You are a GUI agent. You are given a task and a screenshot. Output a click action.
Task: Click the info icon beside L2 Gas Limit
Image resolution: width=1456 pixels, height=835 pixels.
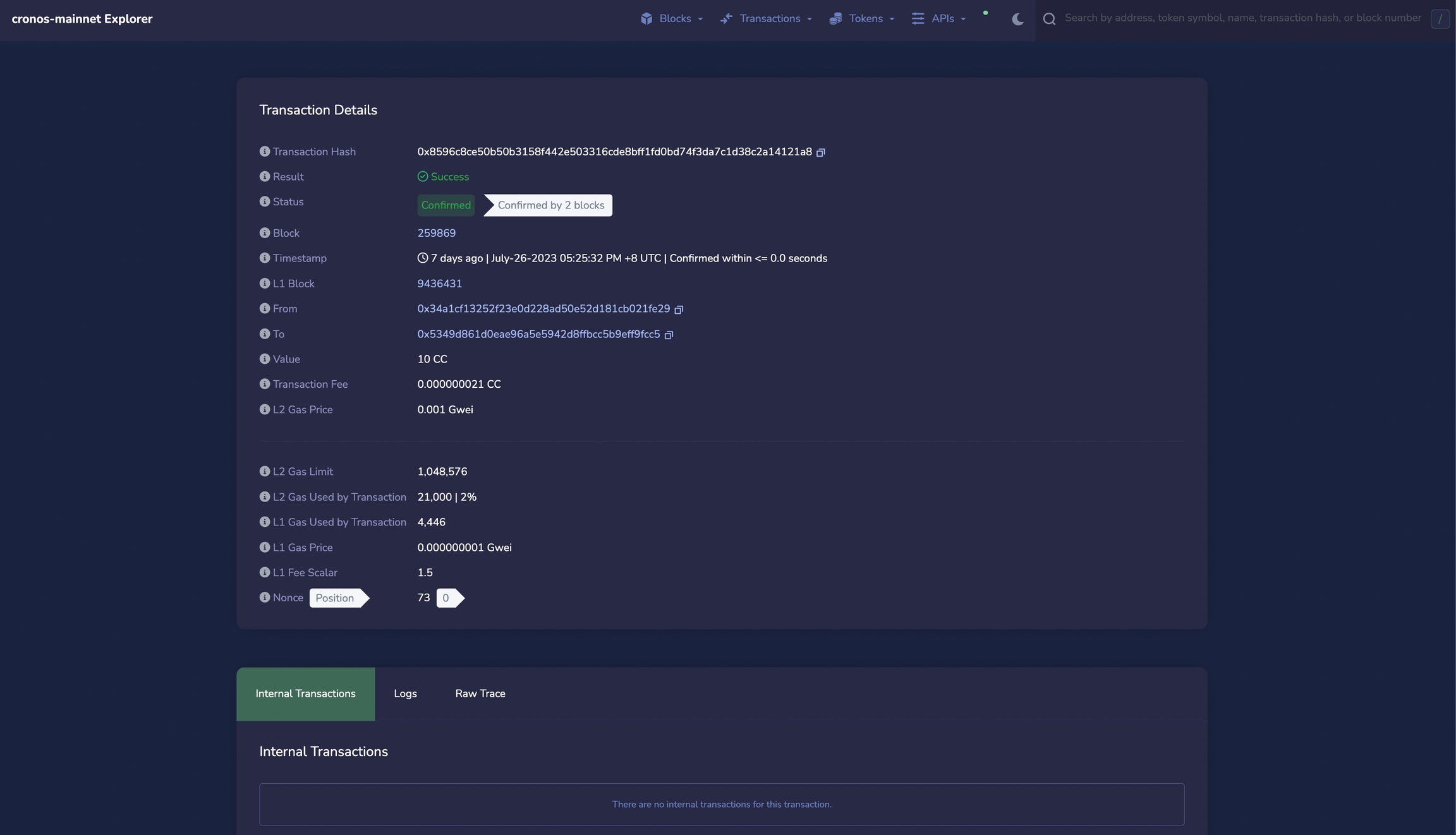click(x=265, y=471)
